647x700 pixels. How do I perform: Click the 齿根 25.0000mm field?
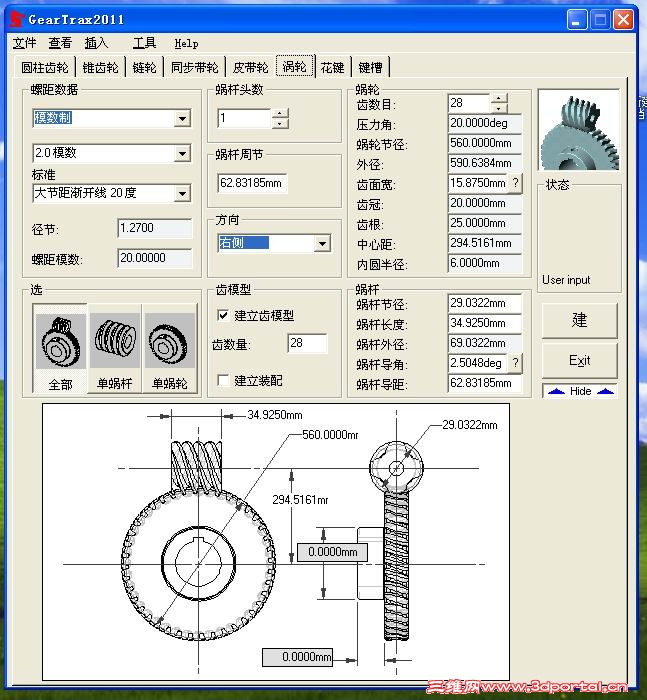(484, 223)
